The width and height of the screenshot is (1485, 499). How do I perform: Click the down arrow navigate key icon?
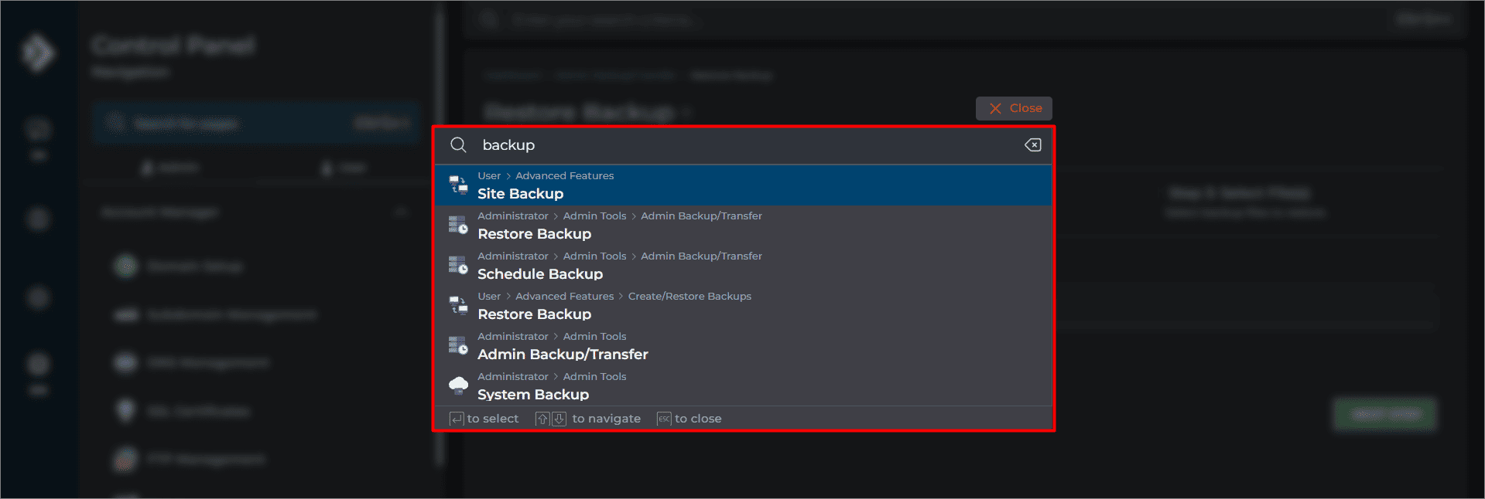pos(559,419)
